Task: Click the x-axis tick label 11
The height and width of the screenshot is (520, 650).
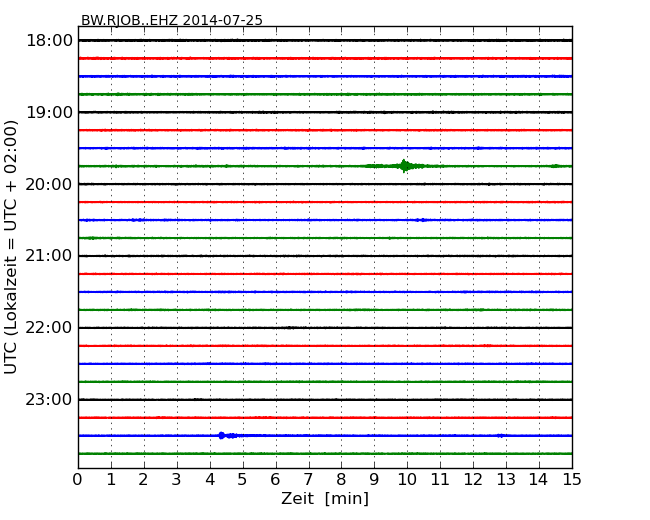Action: point(440,480)
